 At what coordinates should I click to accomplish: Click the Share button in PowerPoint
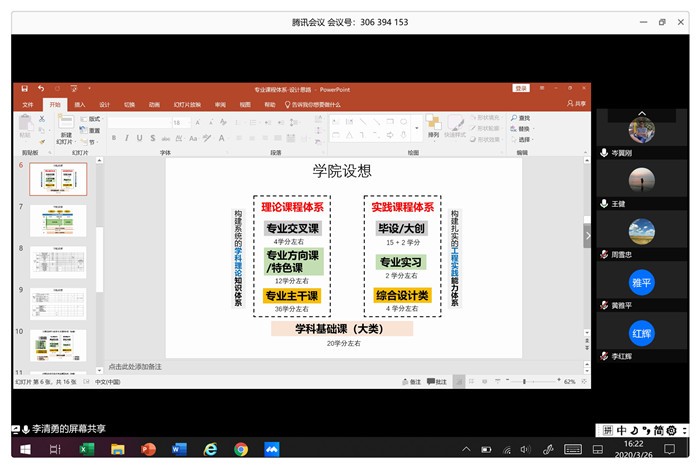576,104
